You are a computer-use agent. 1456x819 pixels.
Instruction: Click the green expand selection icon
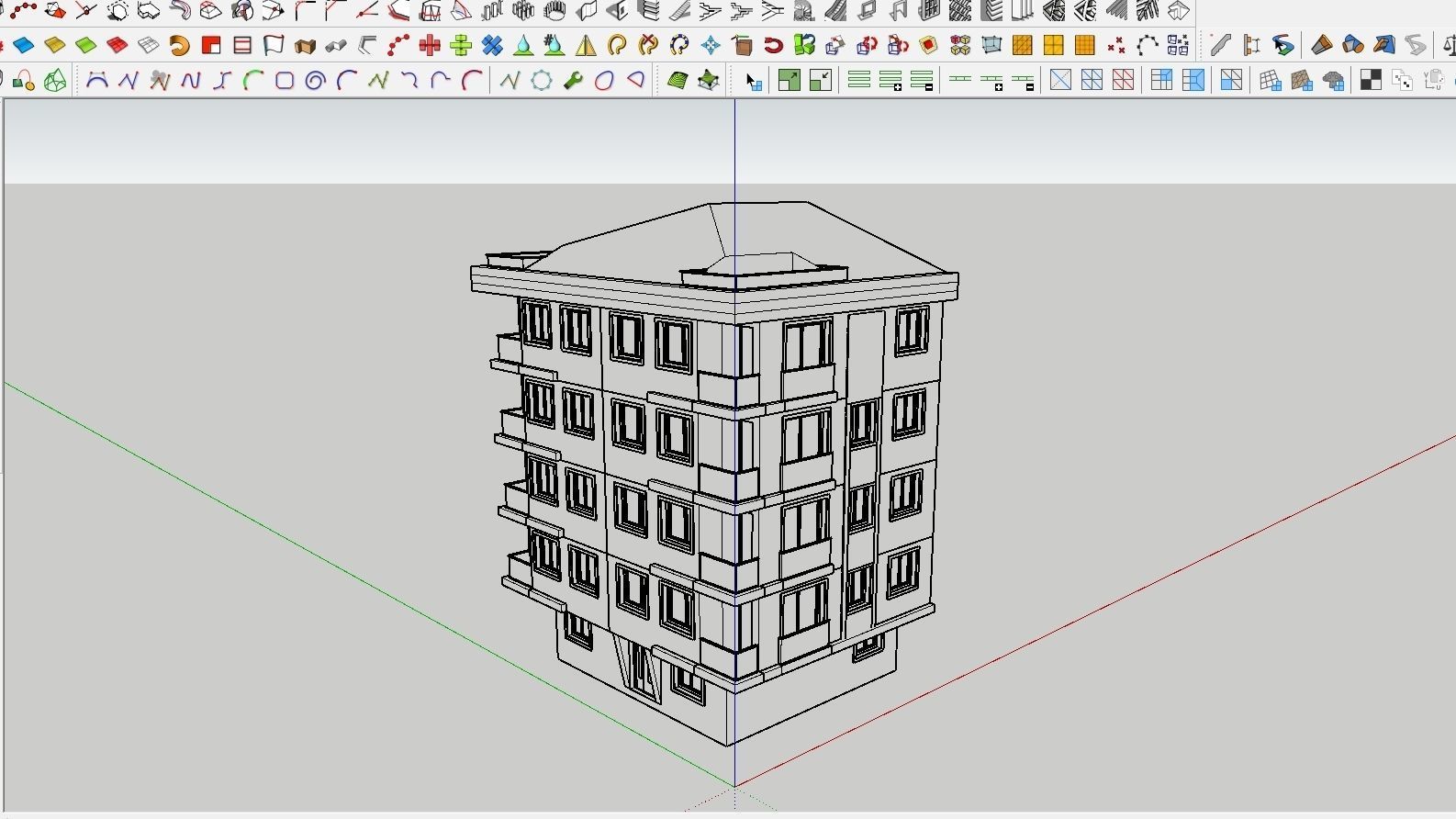pos(789,80)
